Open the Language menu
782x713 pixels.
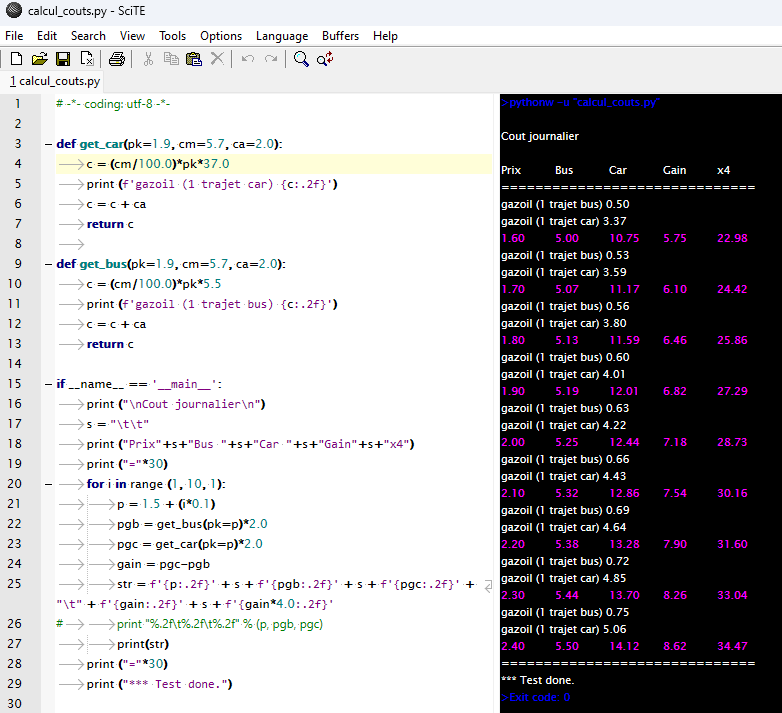pyautogui.click(x=282, y=36)
